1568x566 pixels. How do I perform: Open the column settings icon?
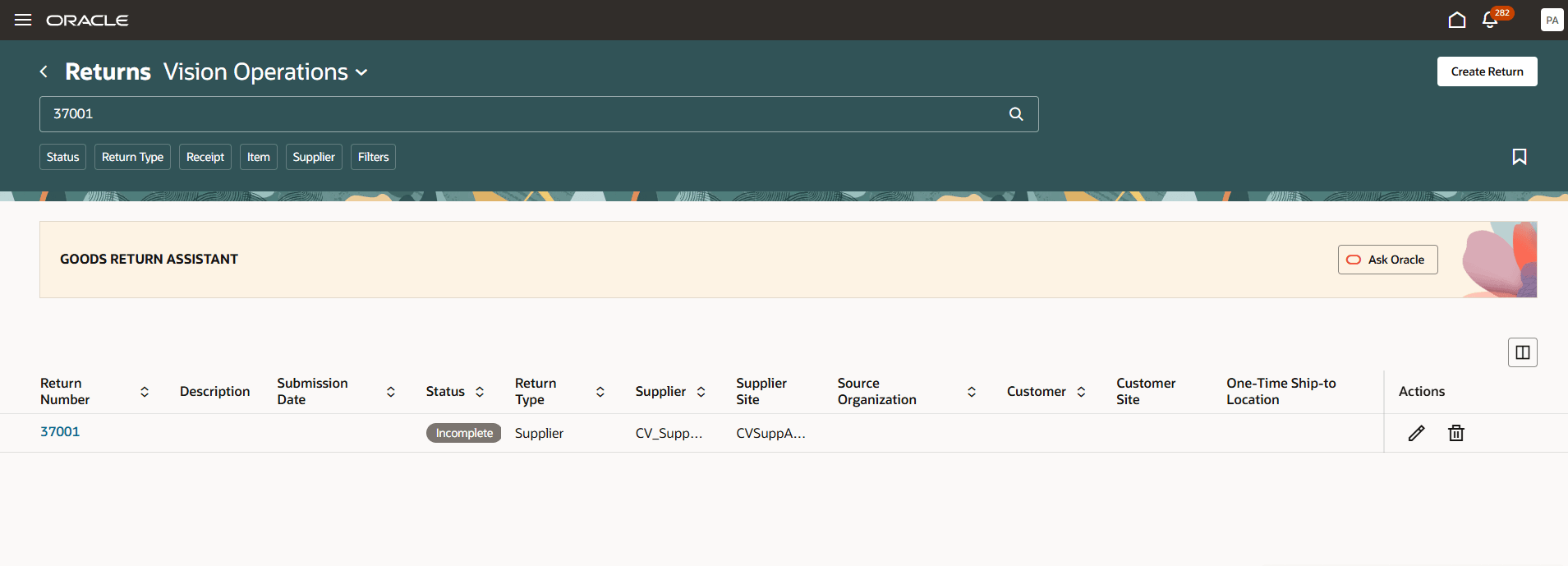point(1523,352)
